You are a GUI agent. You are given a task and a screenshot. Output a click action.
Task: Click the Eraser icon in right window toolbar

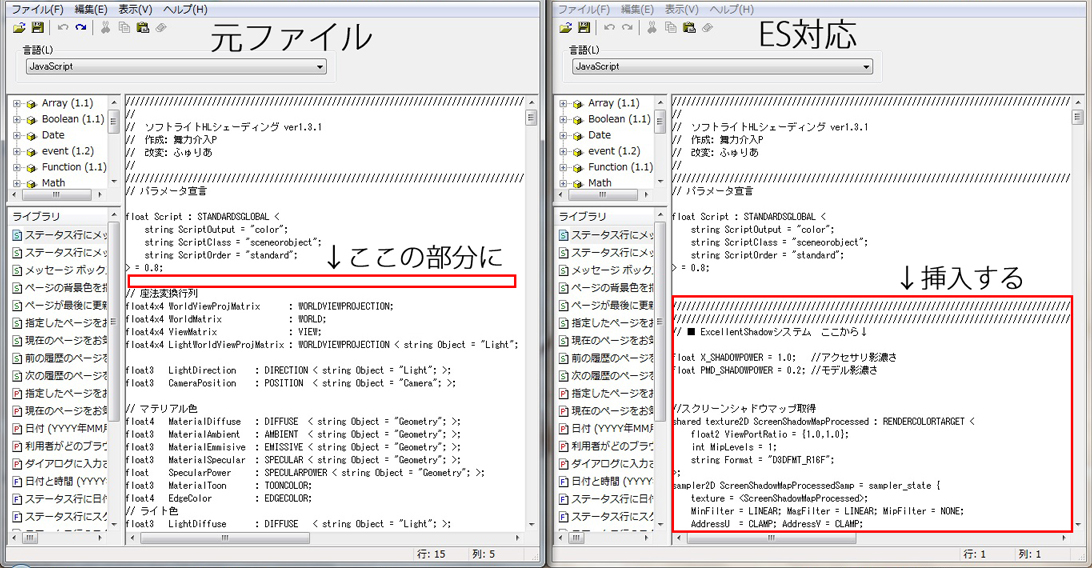pyautogui.click(x=708, y=28)
